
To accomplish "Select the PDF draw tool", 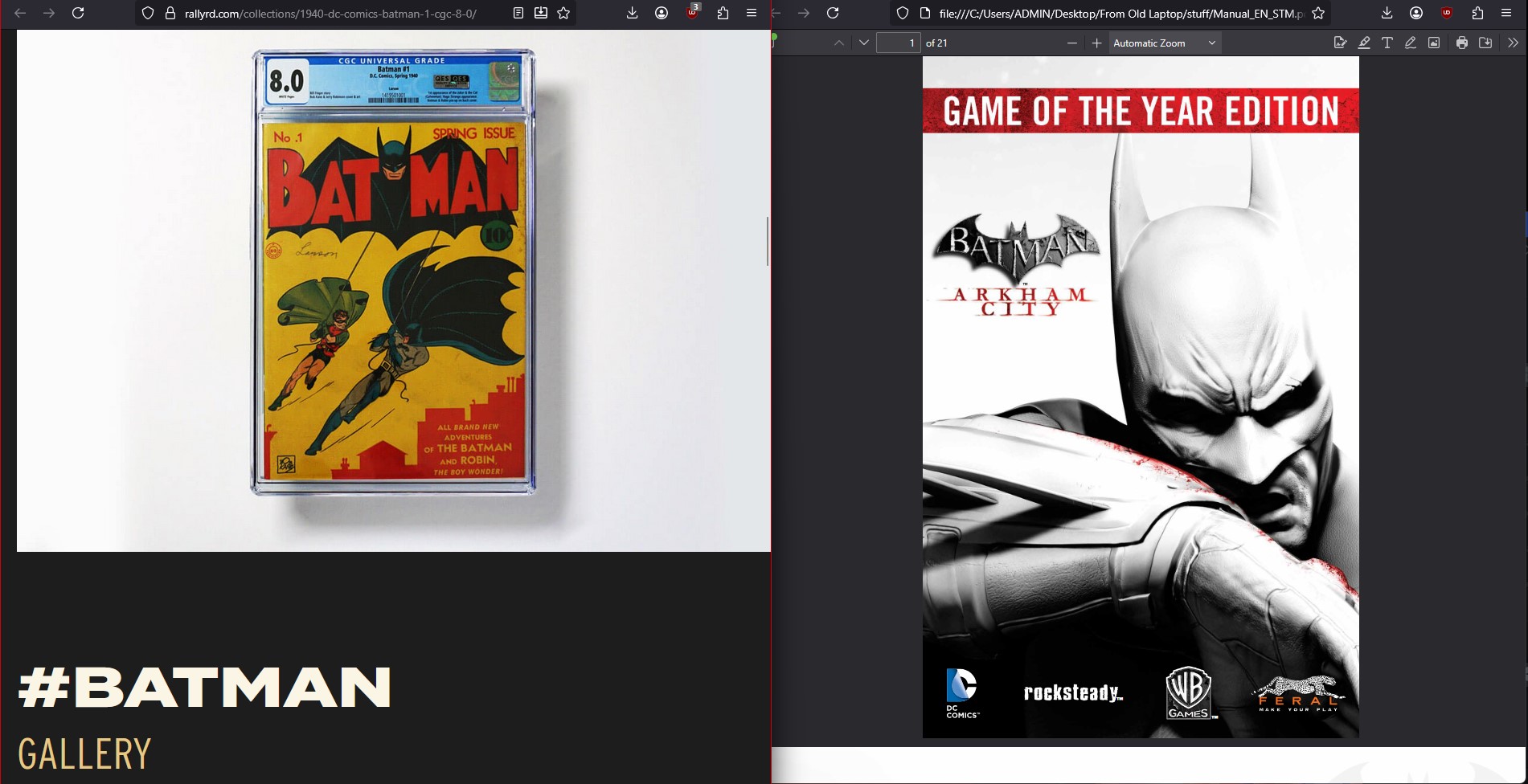I will coord(1410,43).
